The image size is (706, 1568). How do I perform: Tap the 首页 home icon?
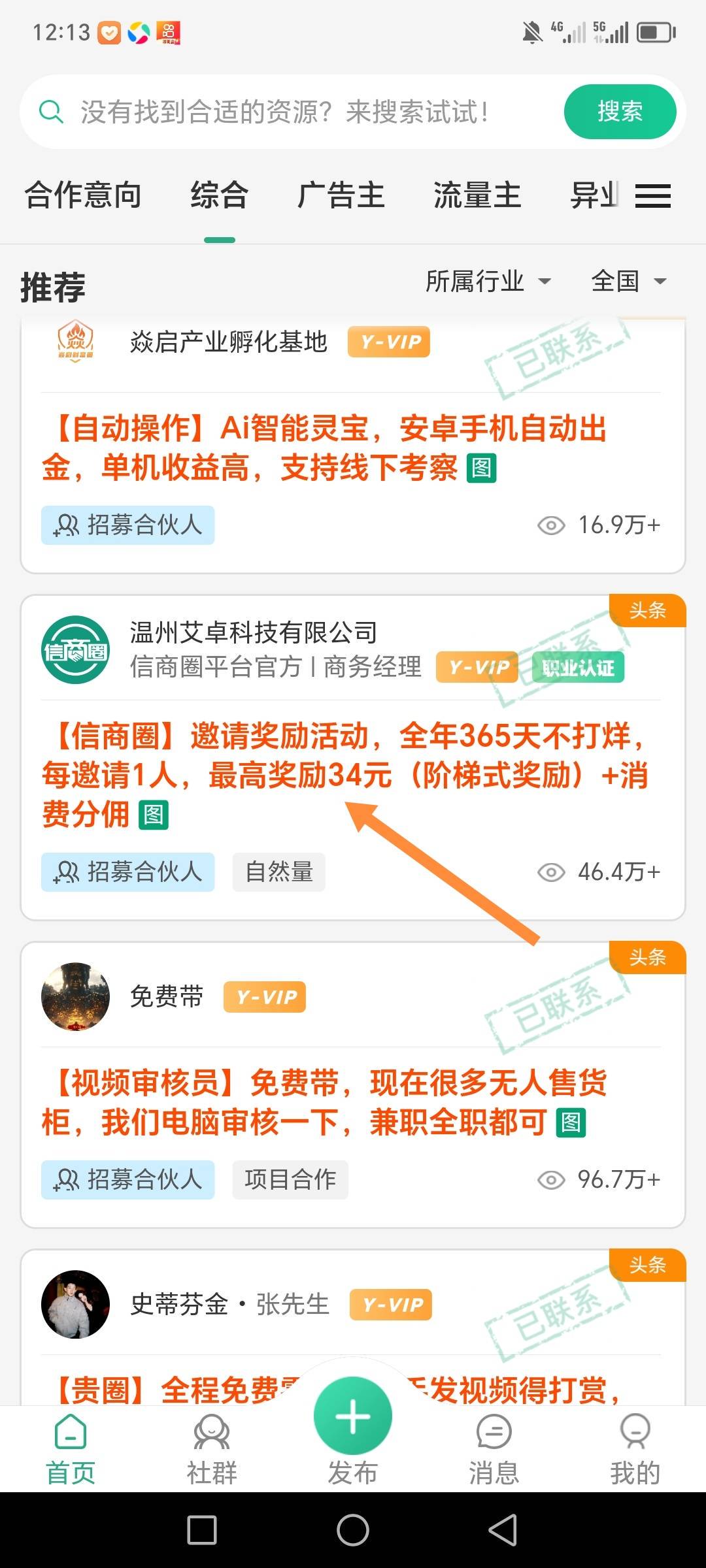pos(71,1431)
